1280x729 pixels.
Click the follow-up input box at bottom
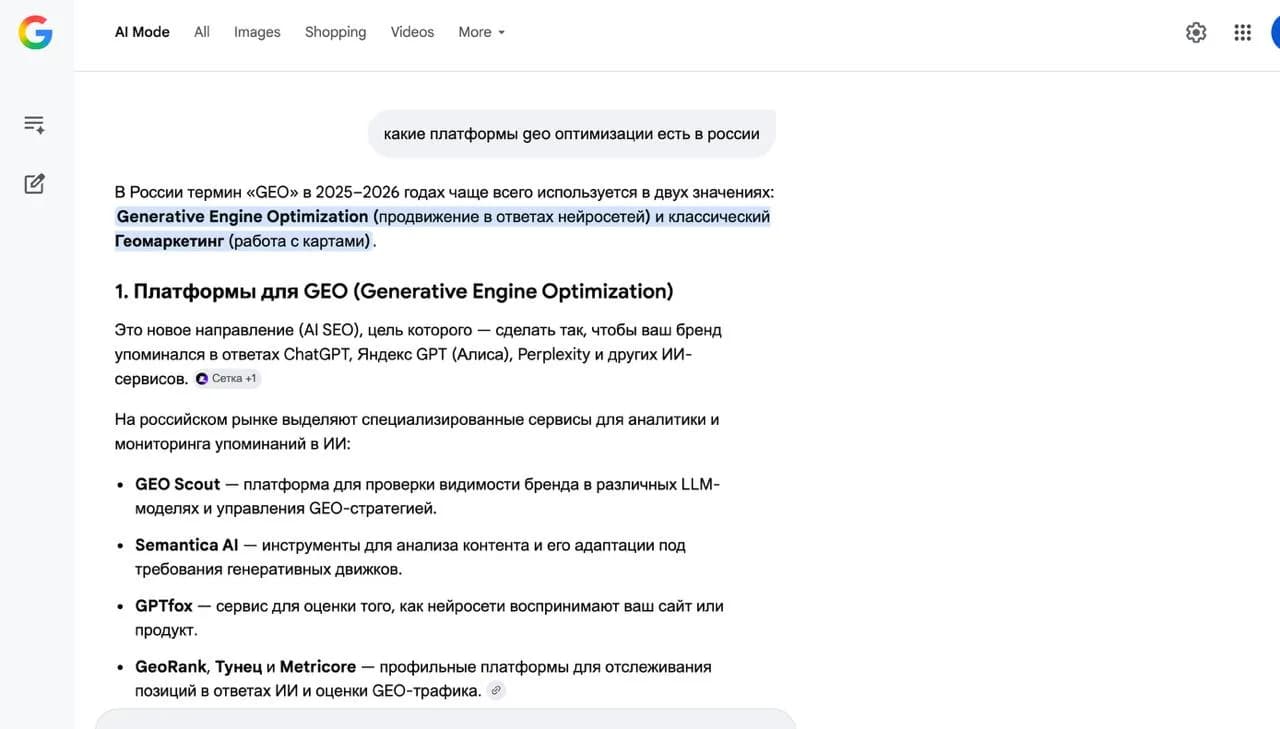click(445, 719)
